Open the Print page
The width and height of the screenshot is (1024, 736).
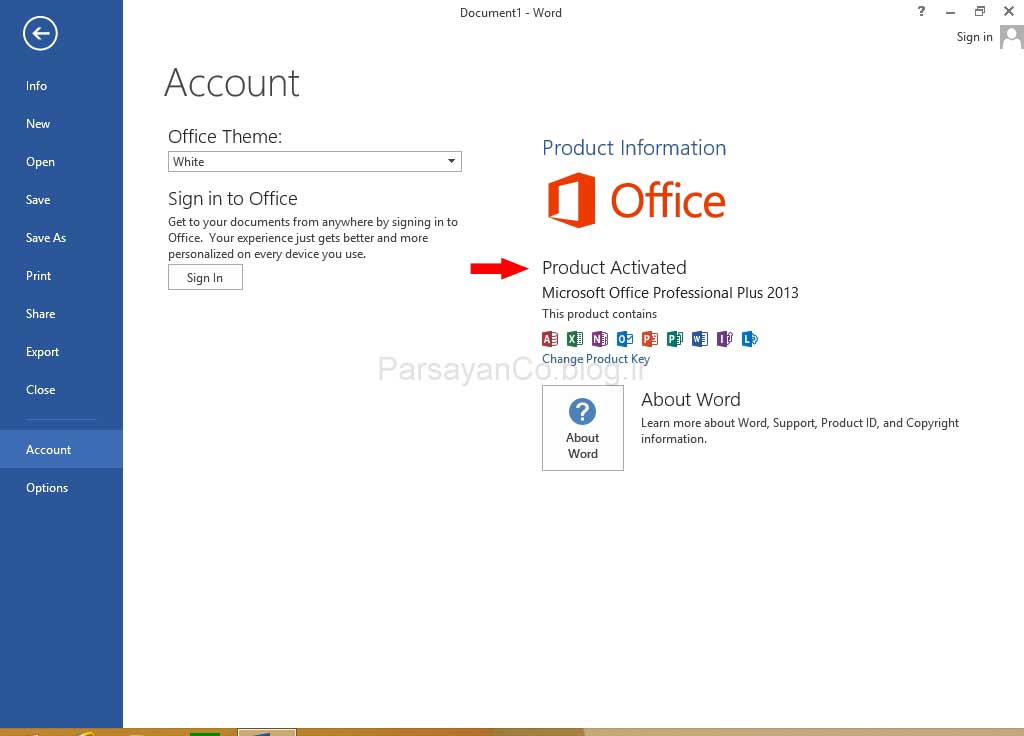61,276
